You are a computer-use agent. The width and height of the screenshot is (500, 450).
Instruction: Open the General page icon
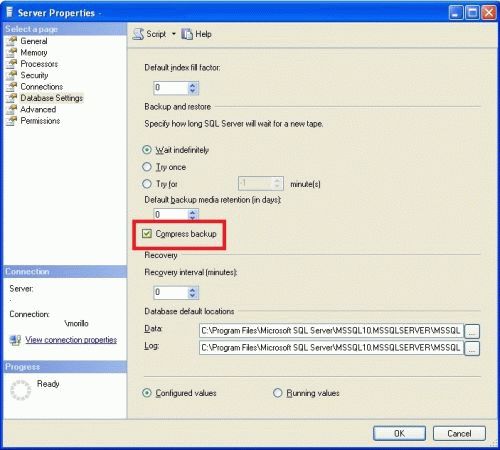point(12,41)
